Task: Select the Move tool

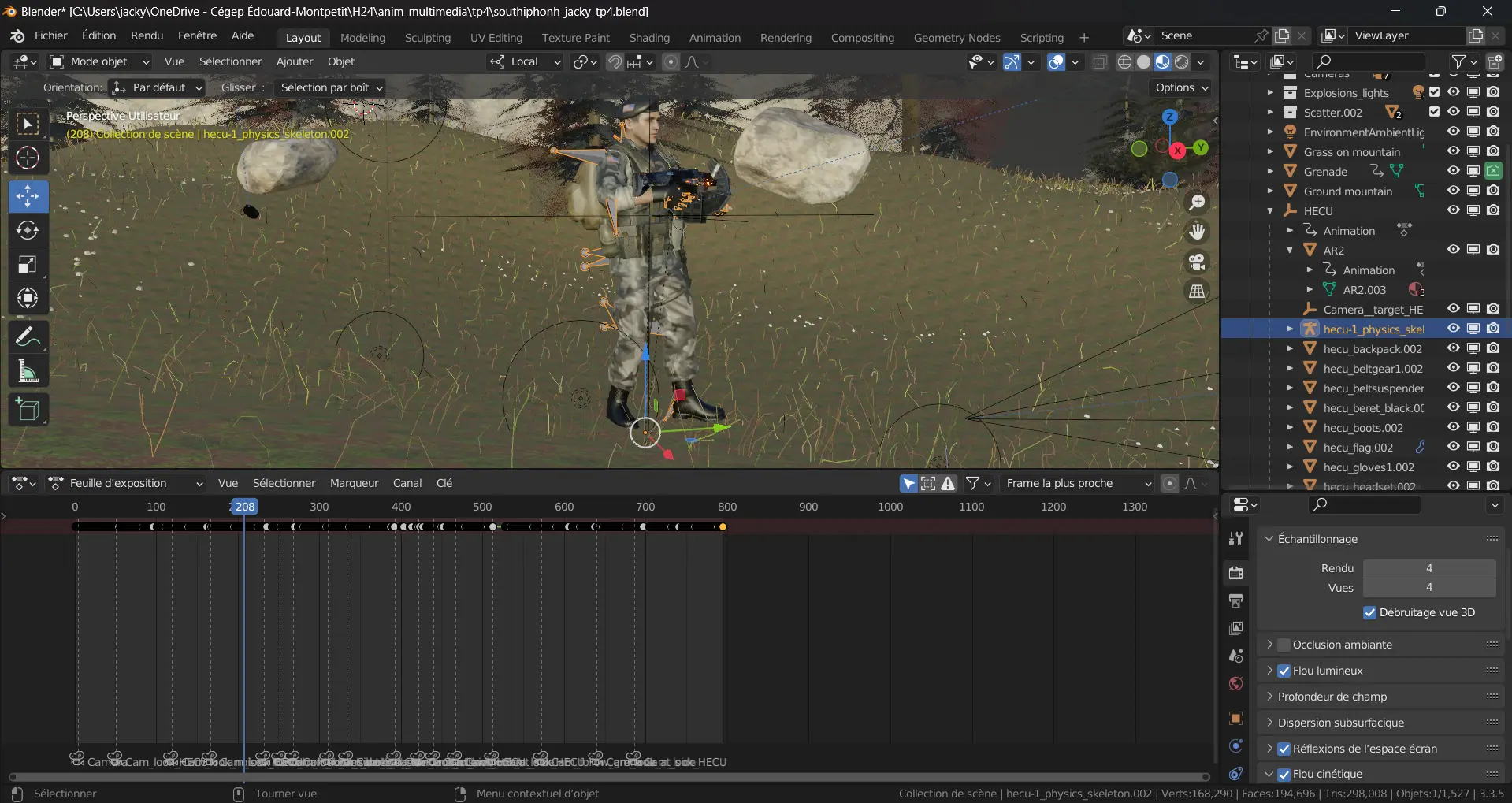Action: (28, 196)
